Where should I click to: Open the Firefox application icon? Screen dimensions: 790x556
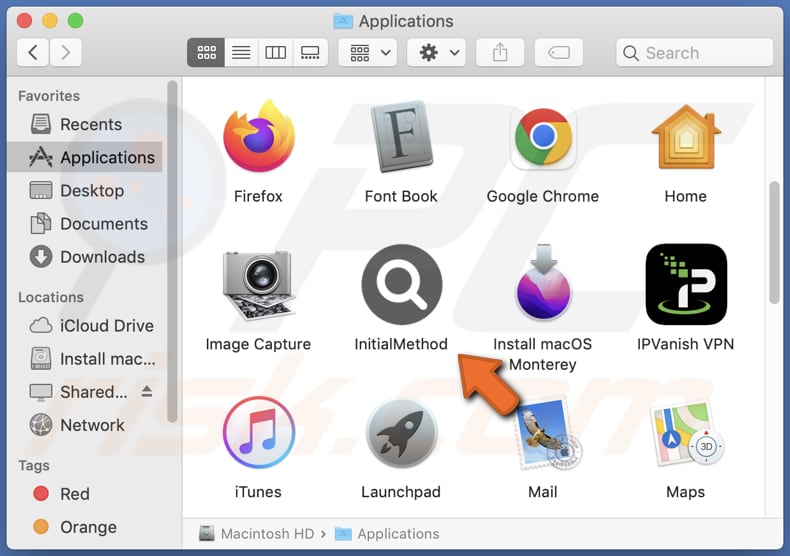click(x=258, y=139)
